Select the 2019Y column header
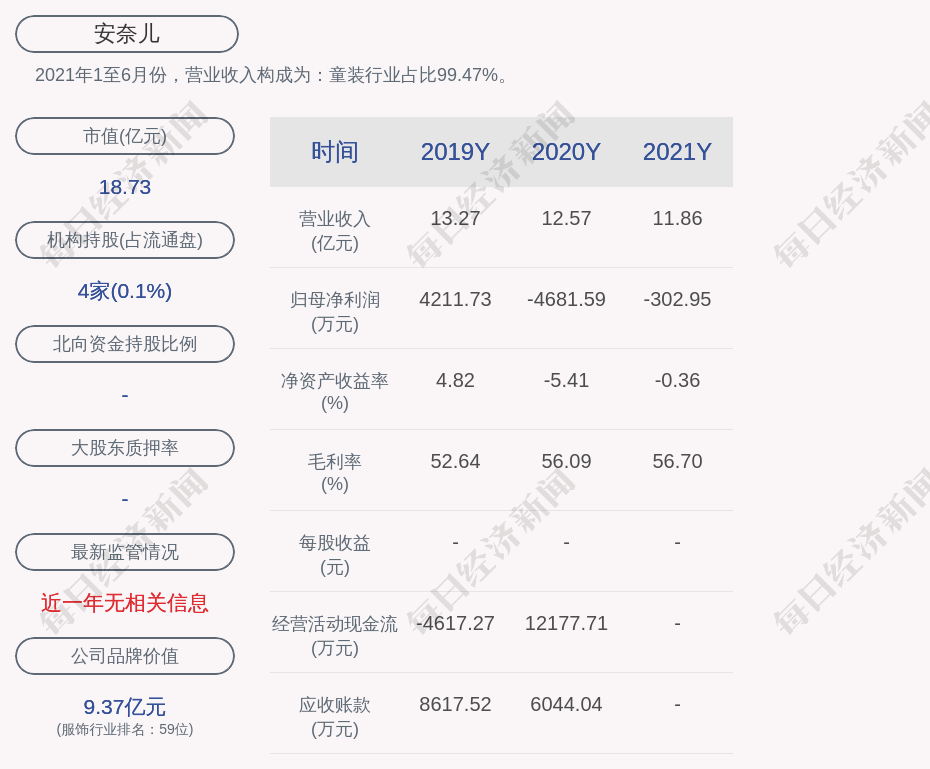 click(456, 152)
